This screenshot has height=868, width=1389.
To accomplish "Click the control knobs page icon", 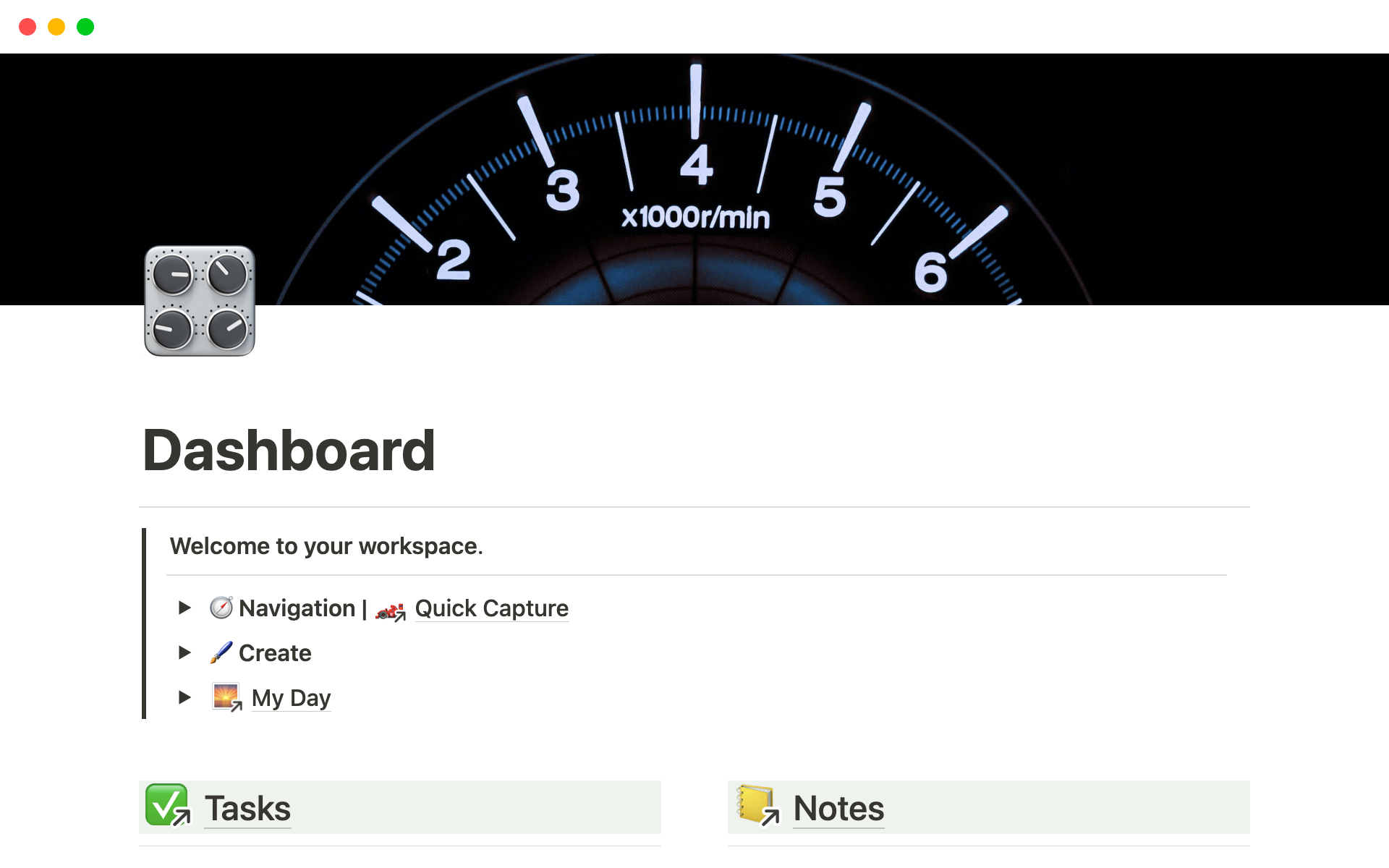I will pos(200,301).
